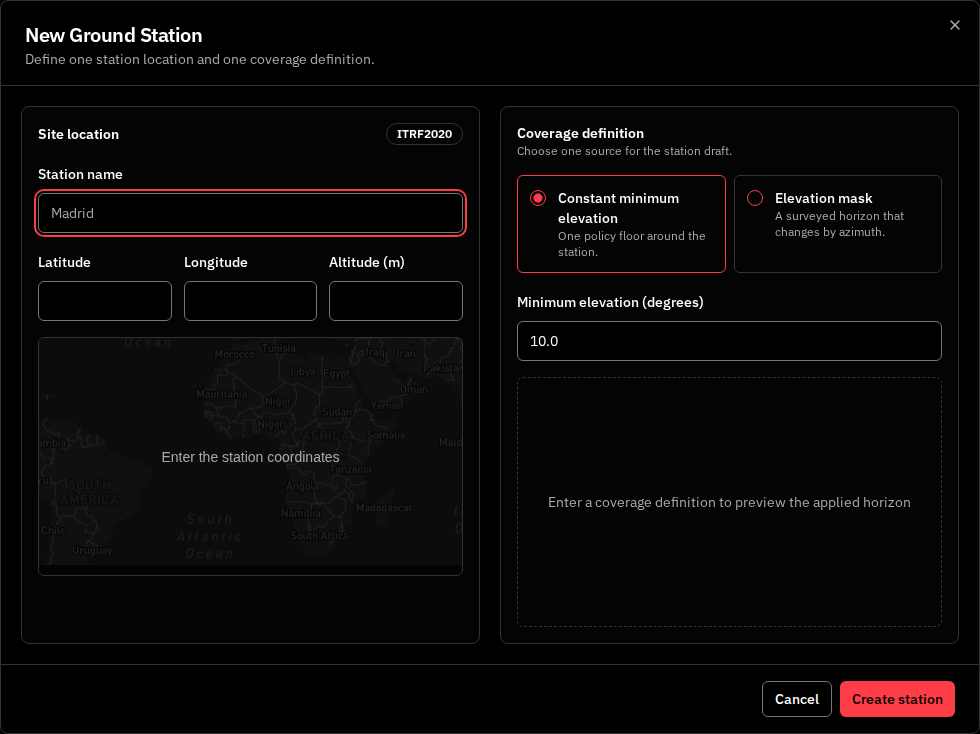
Task: Click 'Define one station location' subtitle text
Action: pyautogui.click(x=199, y=59)
